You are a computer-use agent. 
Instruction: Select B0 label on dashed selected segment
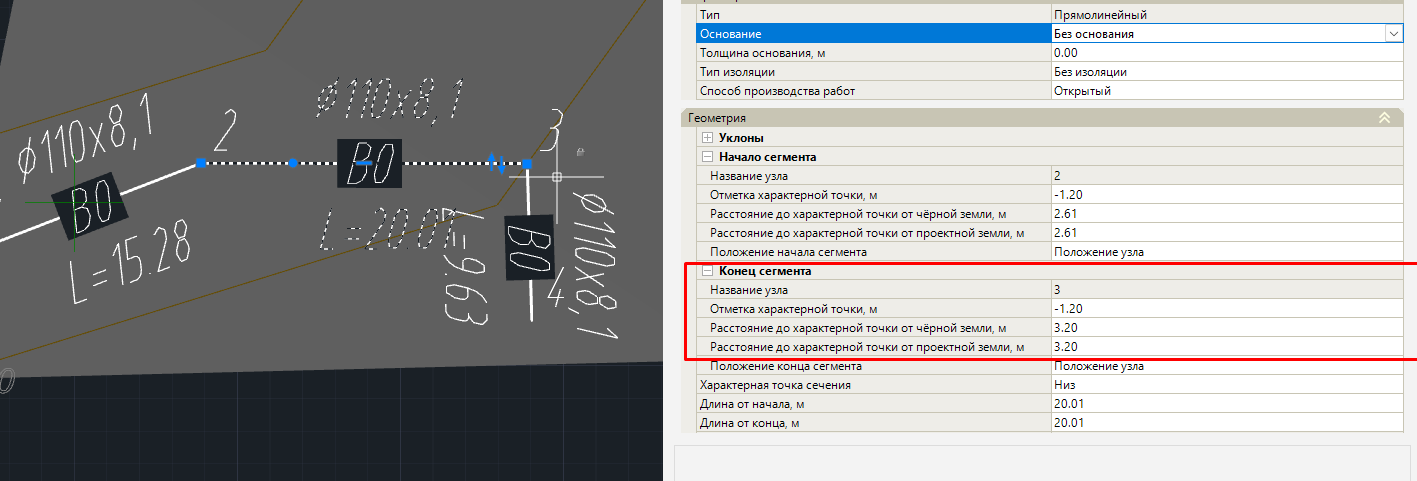(x=369, y=164)
